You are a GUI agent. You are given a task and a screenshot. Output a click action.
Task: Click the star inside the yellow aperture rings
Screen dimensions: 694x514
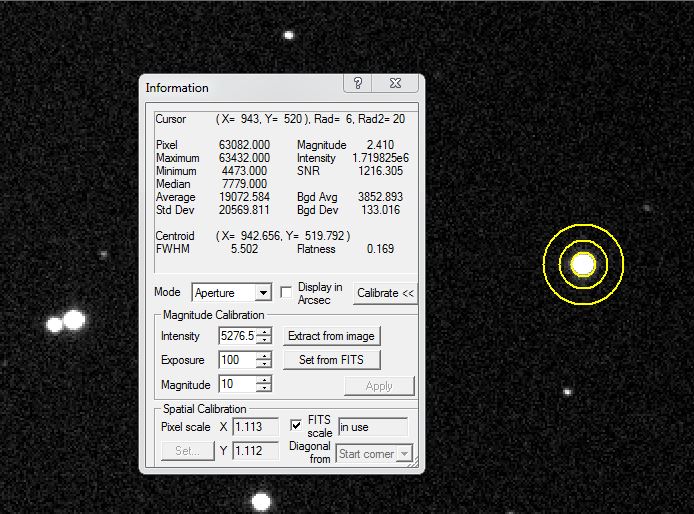[x=583, y=264]
